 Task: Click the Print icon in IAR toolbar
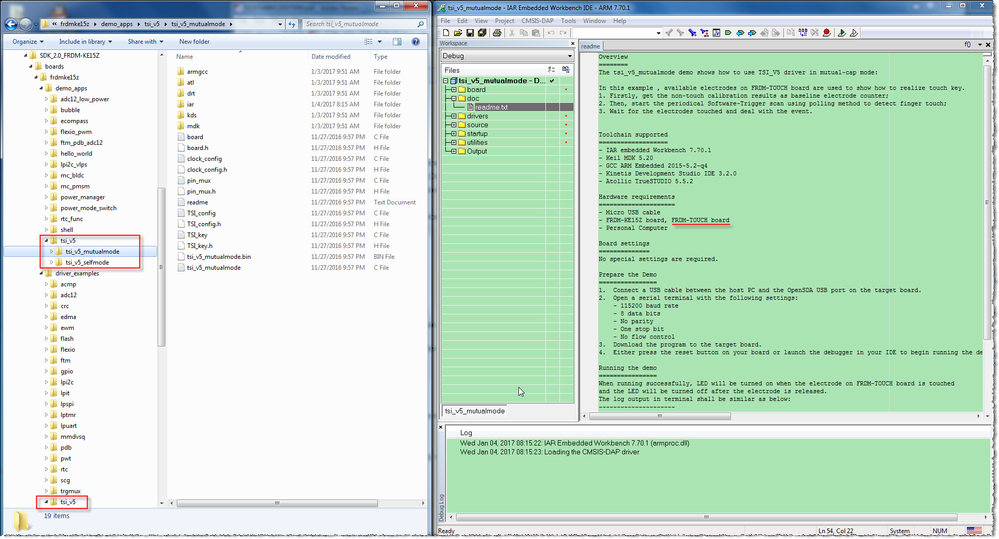(x=497, y=32)
